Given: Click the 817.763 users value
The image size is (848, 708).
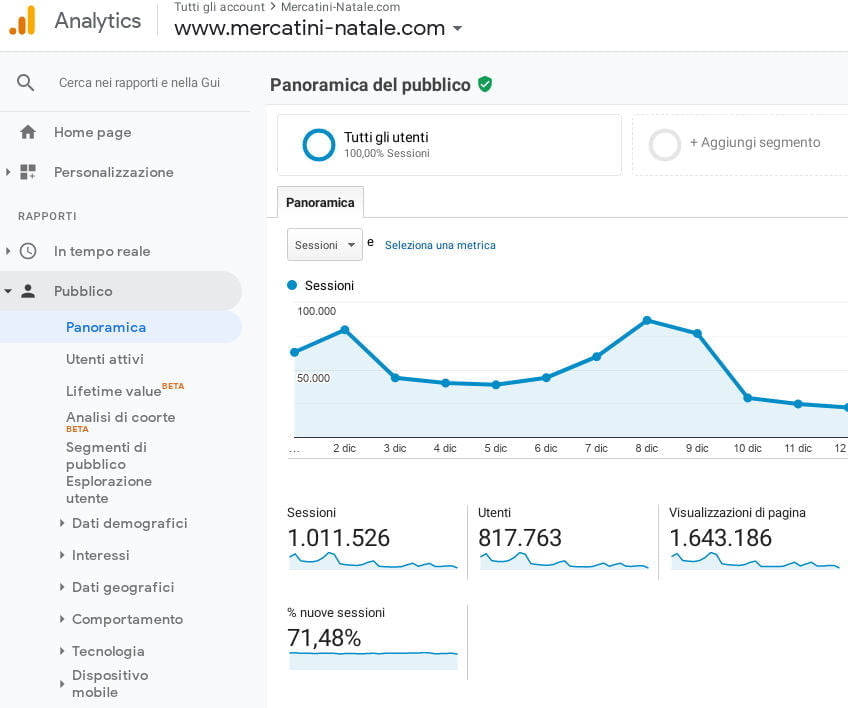Looking at the screenshot, I should pos(520,538).
